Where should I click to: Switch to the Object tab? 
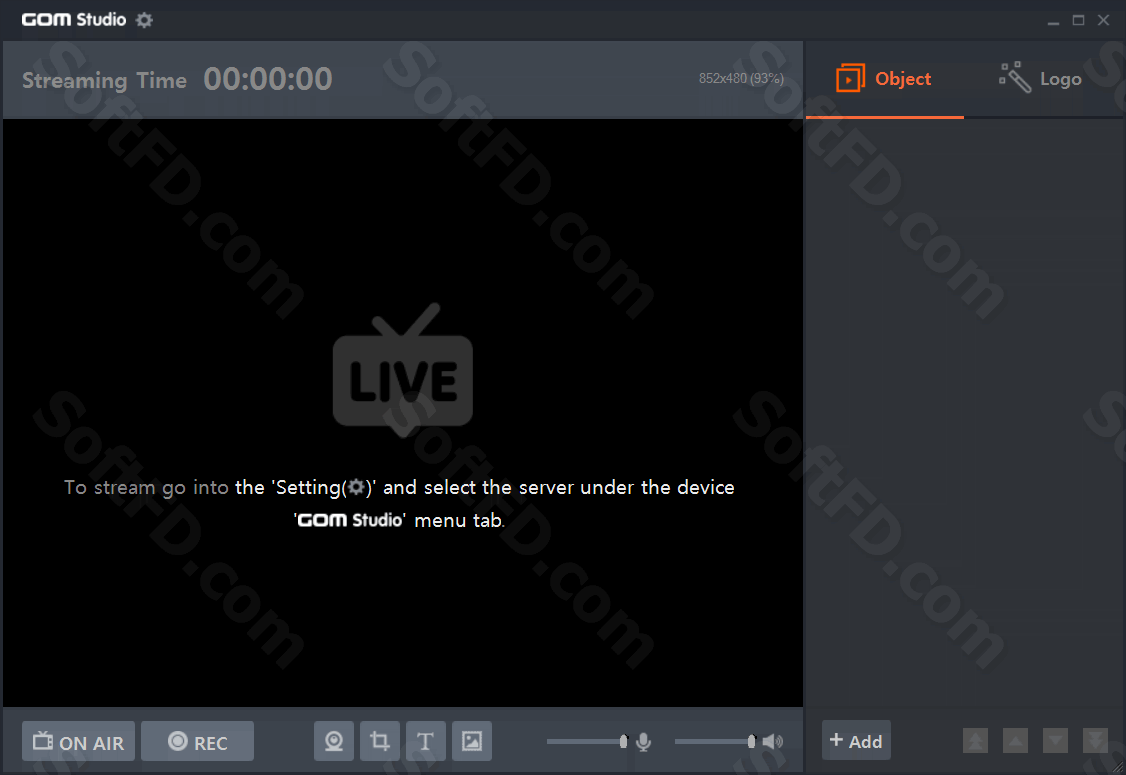point(885,79)
